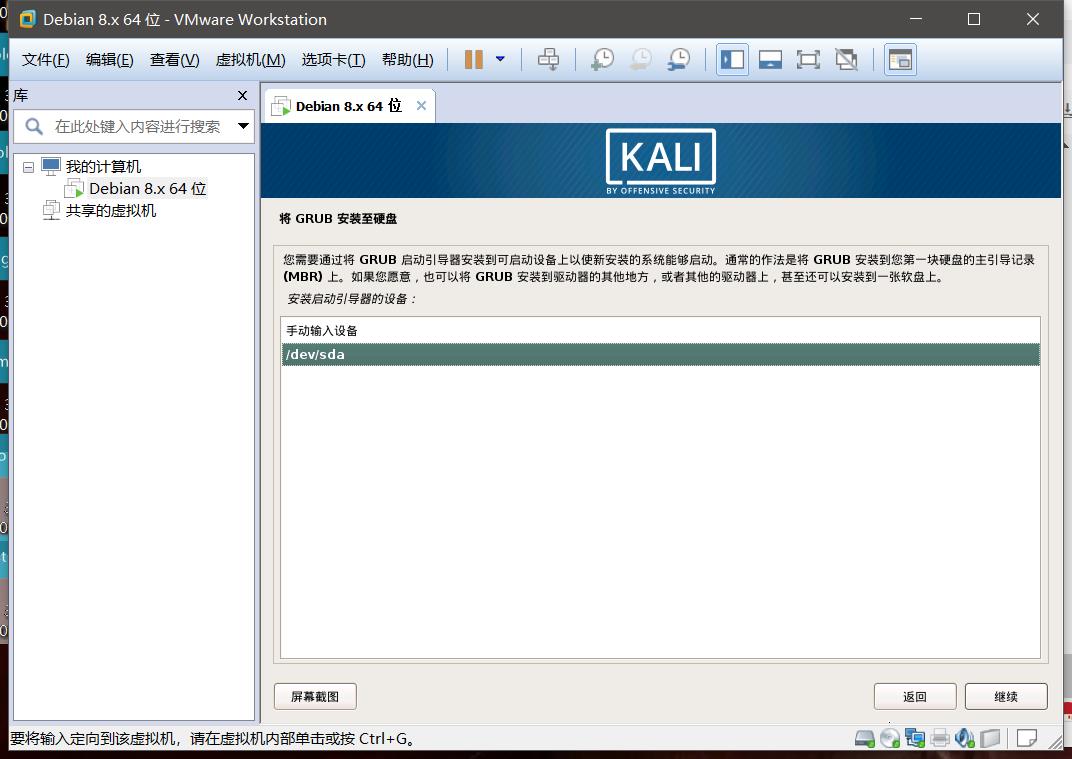Click the library search input field
The width and height of the screenshot is (1072, 759).
138,126
